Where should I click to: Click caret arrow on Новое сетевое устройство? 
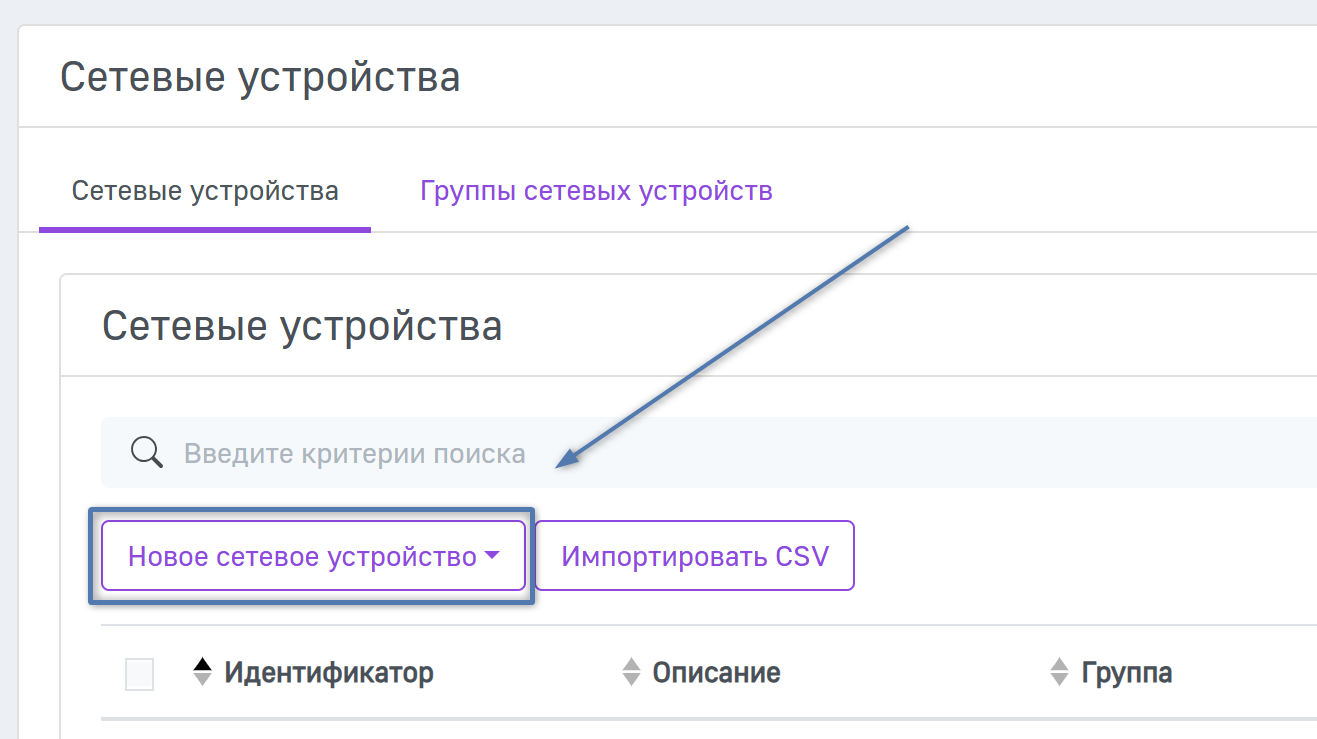[x=491, y=556]
